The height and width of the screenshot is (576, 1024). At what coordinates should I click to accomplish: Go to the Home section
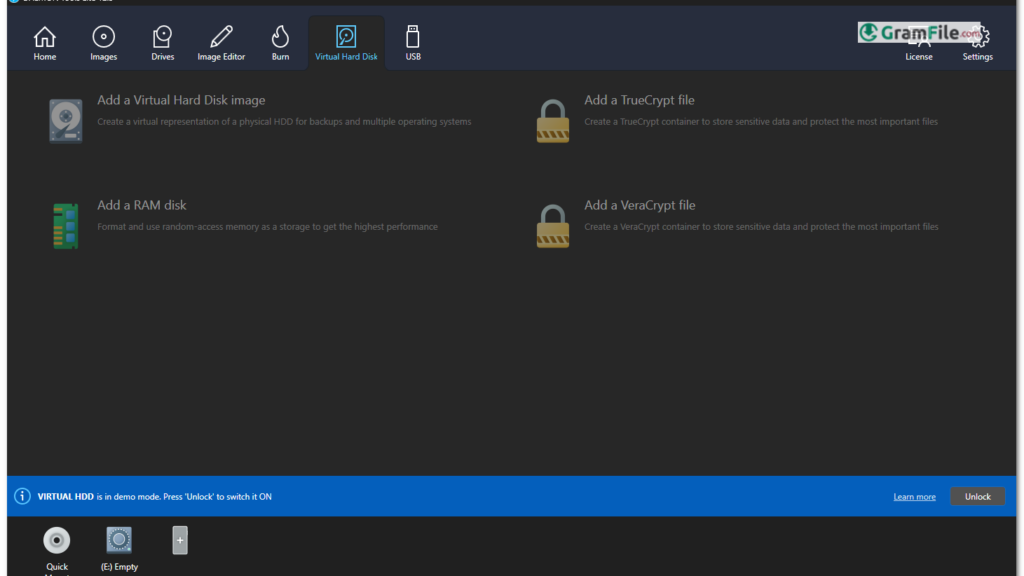[45, 43]
